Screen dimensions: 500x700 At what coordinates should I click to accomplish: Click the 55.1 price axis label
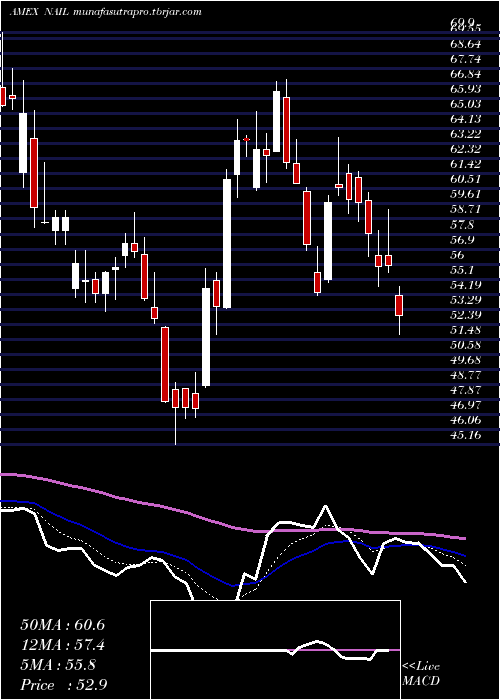tap(462, 269)
